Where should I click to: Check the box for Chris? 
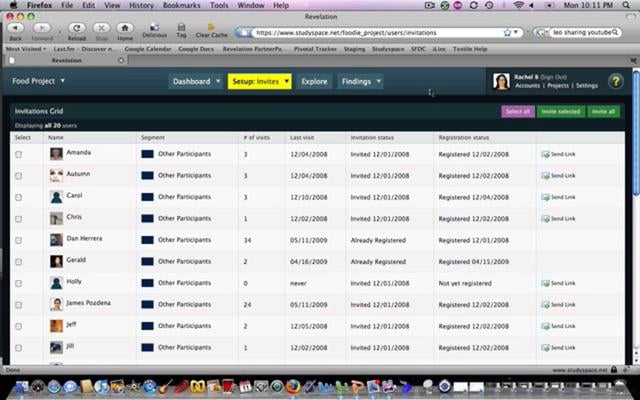pyautogui.click(x=18, y=219)
